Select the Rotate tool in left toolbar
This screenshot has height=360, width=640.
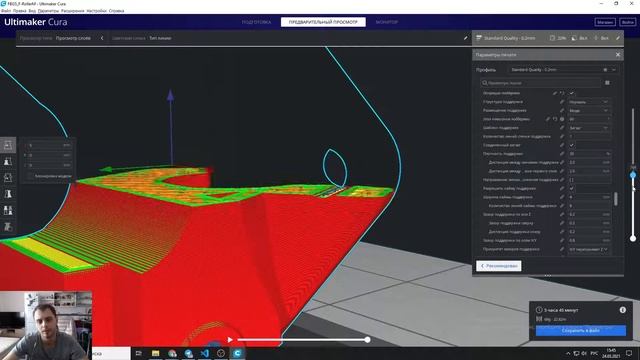[8, 178]
